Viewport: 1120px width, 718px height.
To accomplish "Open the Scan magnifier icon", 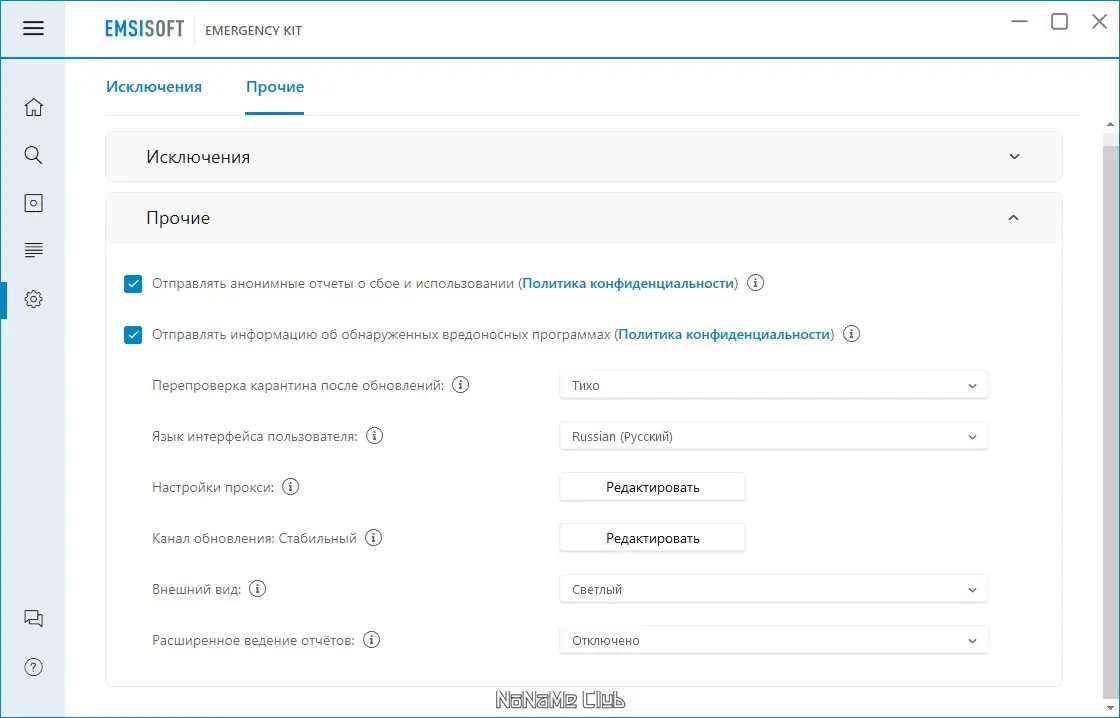I will point(33,155).
